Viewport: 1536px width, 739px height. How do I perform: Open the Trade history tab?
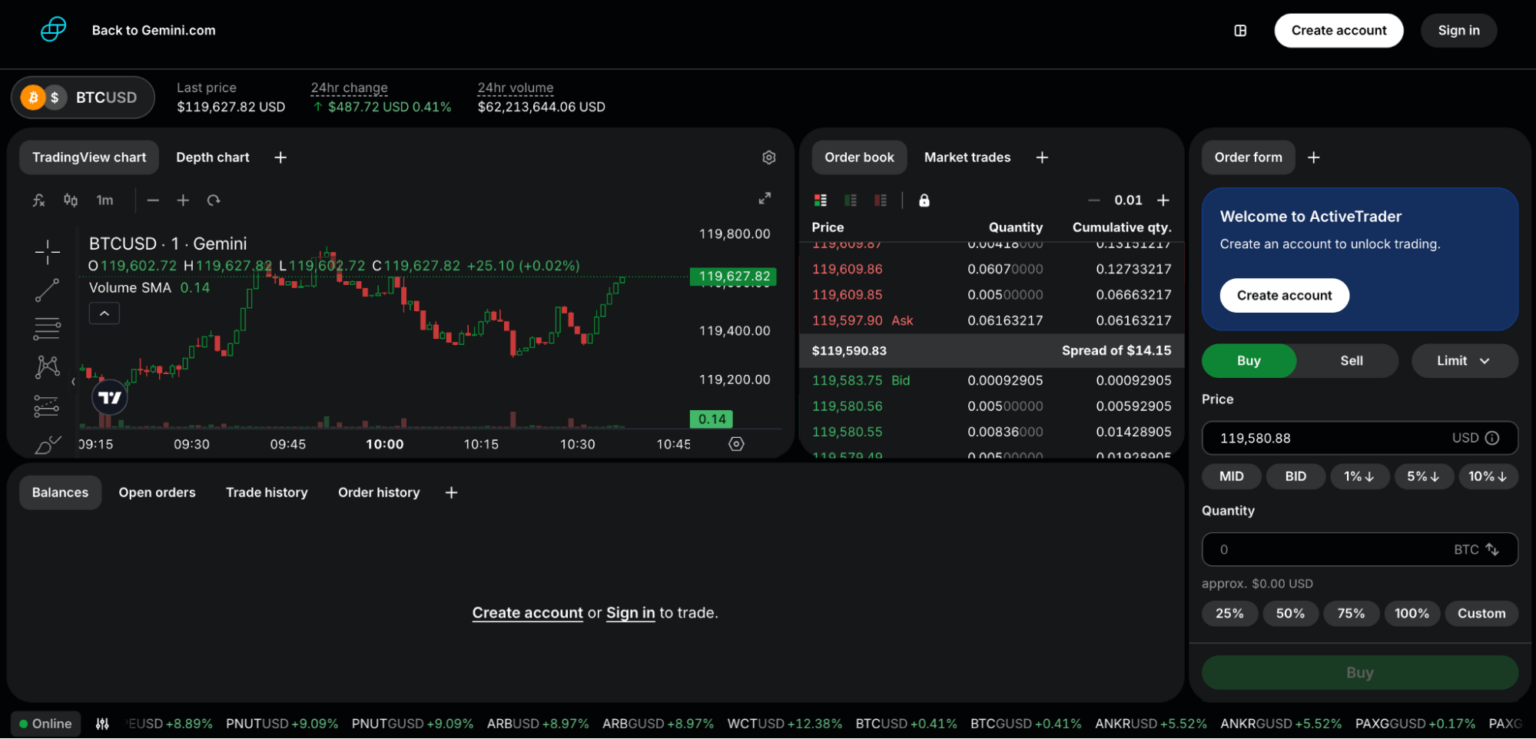(266, 492)
